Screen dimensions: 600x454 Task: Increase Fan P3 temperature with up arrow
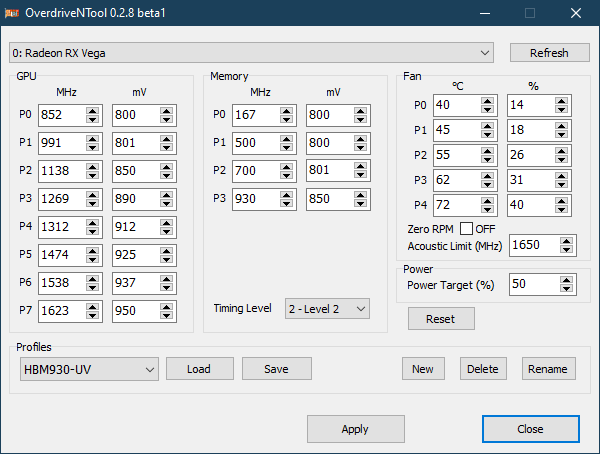488,176
